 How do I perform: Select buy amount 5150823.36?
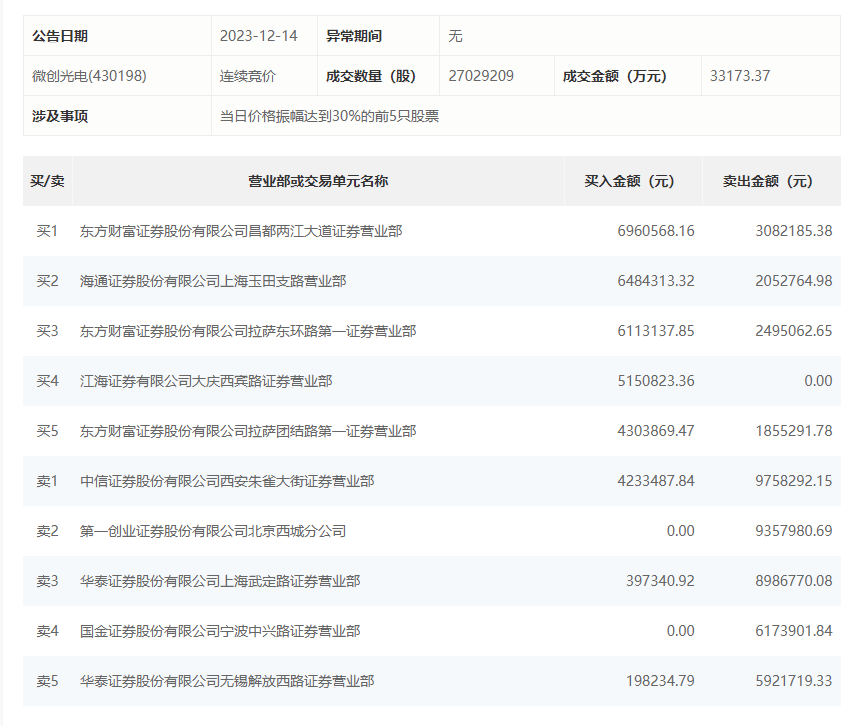pyautogui.click(x=656, y=380)
